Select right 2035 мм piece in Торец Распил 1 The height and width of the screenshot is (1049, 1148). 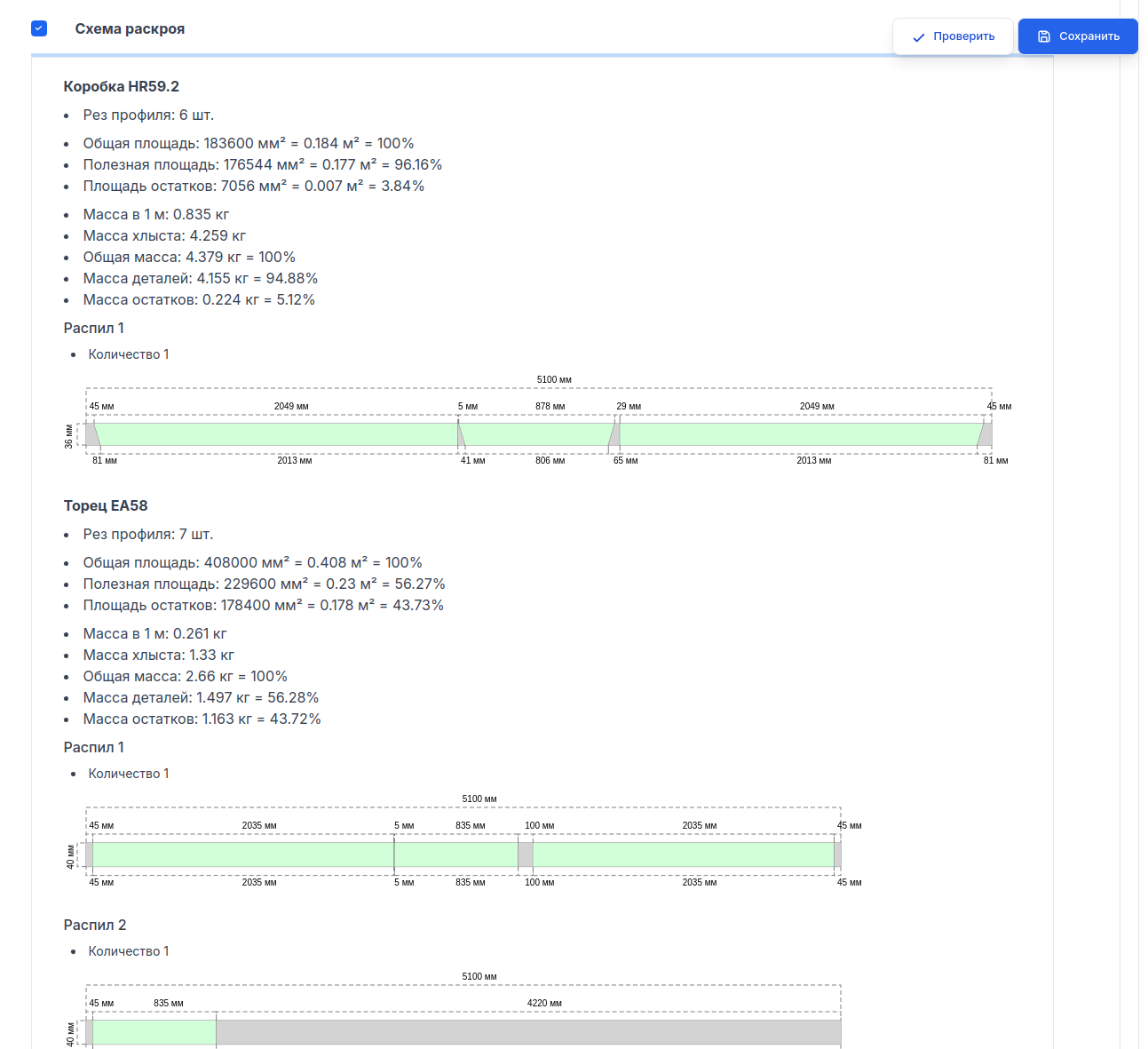click(x=684, y=854)
